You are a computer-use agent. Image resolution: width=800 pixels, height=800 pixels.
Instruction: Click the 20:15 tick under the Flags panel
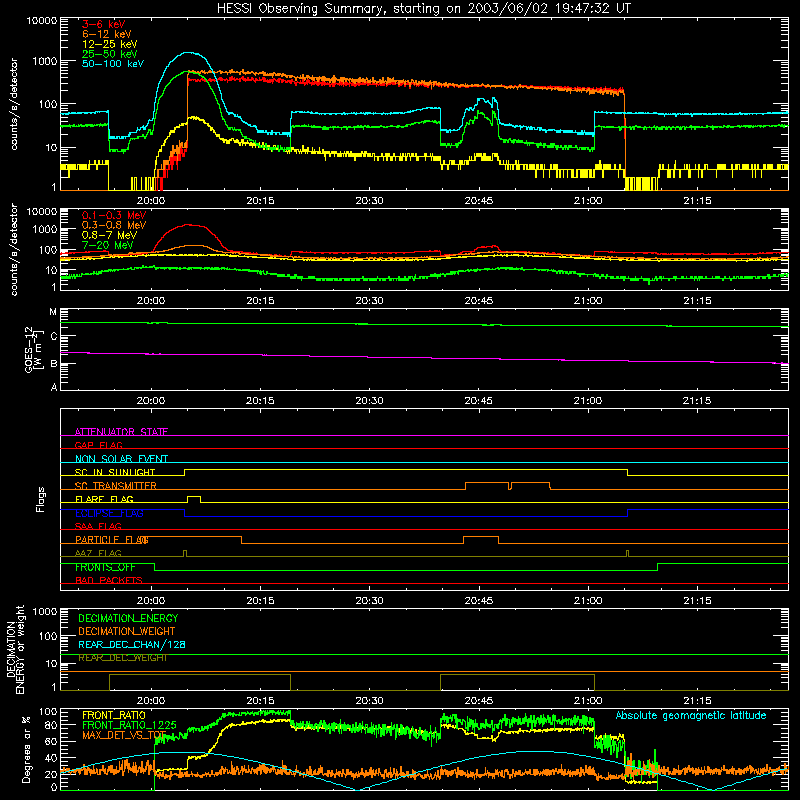(x=260, y=601)
